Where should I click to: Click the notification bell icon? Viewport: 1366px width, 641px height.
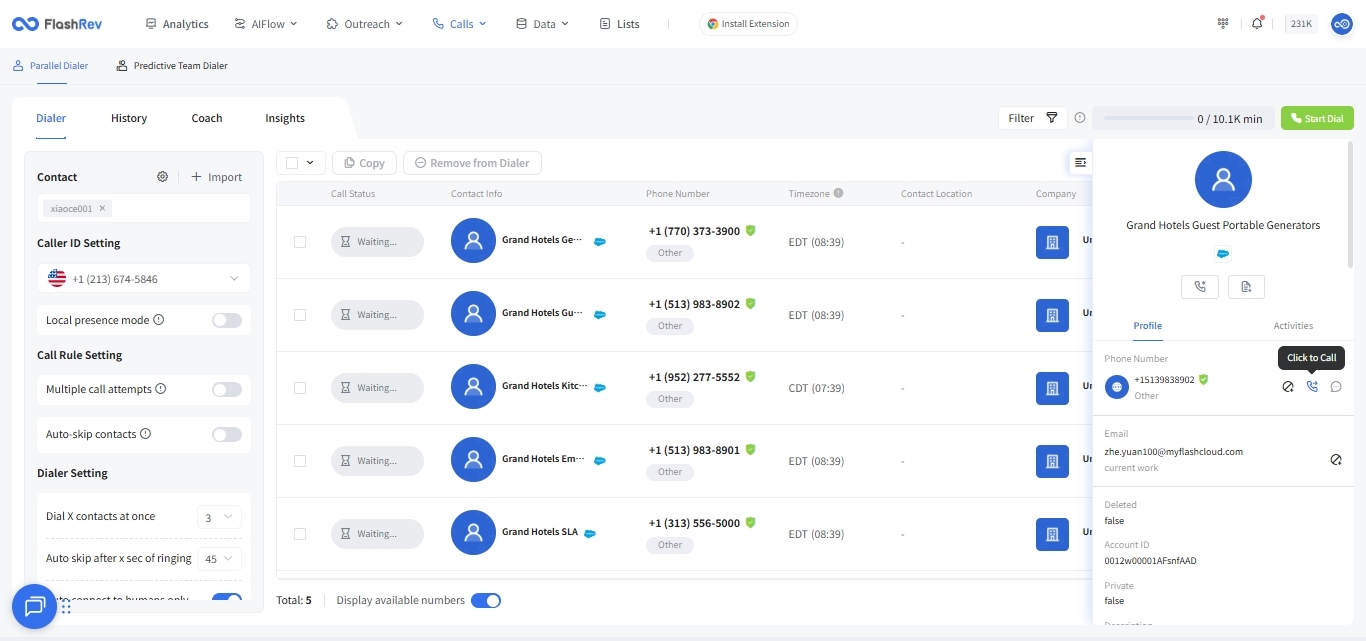tap(1257, 24)
